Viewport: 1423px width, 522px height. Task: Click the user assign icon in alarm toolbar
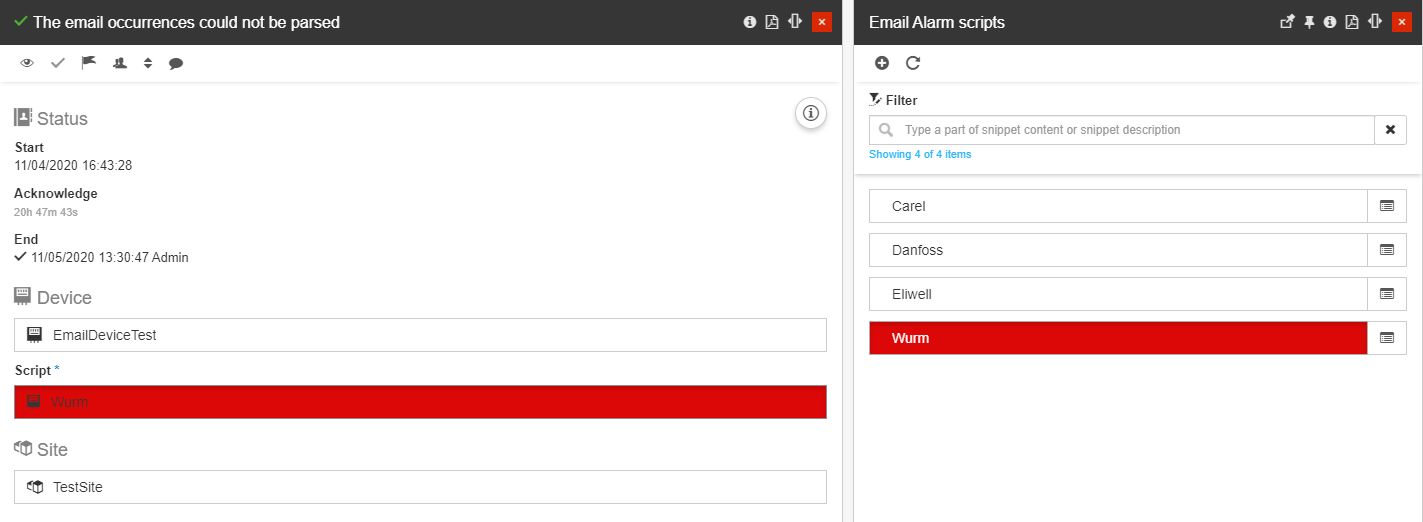120,63
